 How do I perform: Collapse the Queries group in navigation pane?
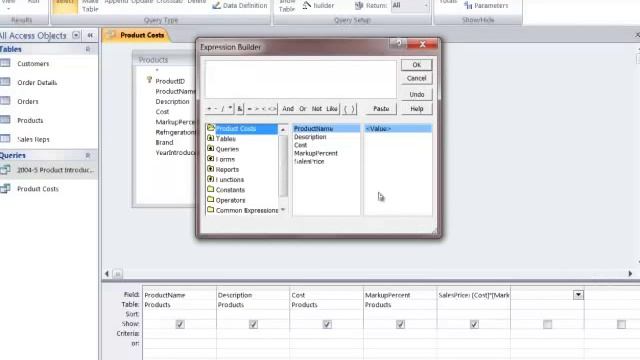click(x=88, y=156)
